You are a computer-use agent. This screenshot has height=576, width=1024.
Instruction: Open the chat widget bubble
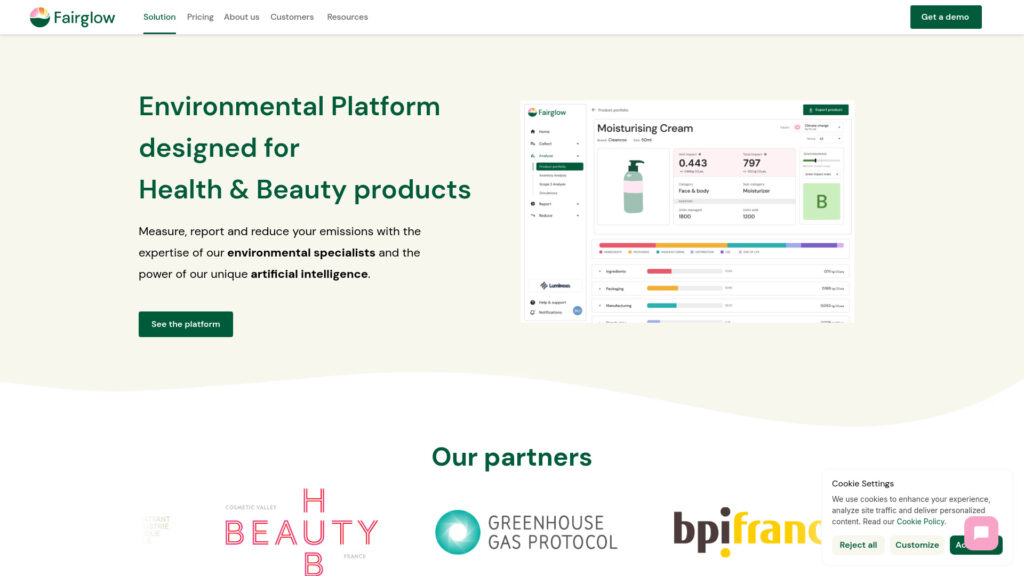[x=981, y=532]
